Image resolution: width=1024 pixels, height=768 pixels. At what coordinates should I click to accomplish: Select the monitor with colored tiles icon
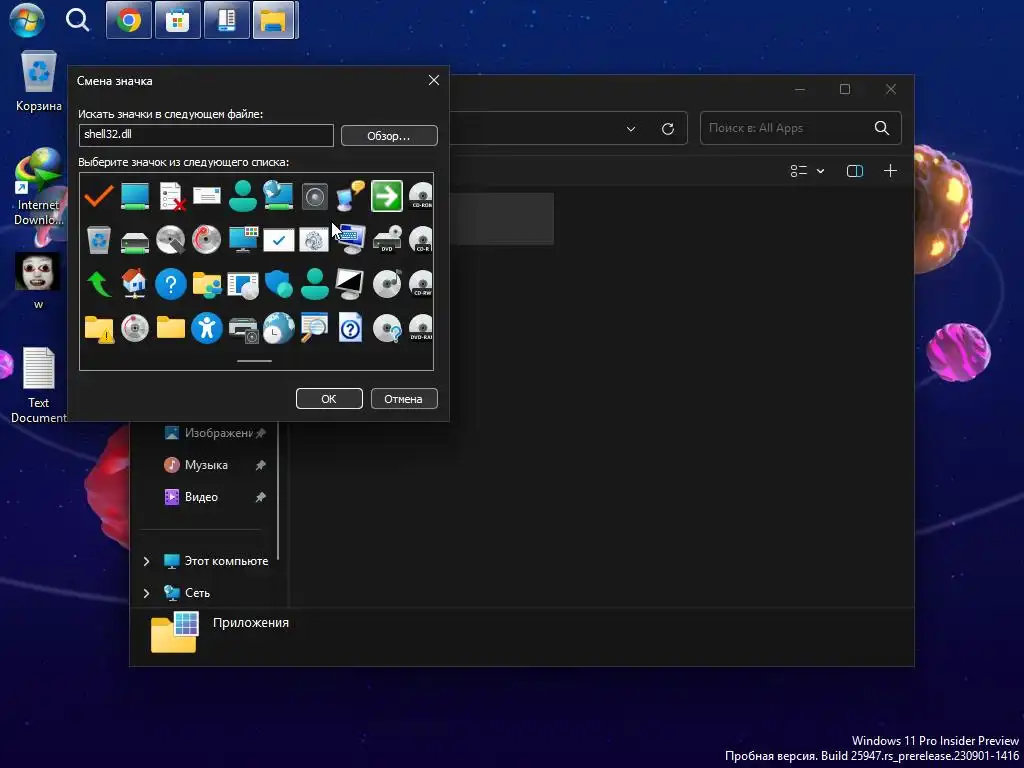(243, 240)
